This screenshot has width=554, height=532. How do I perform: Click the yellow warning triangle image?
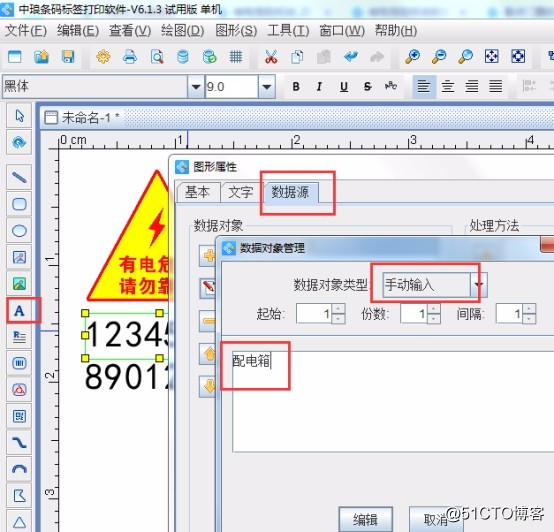tap(128, 236)
